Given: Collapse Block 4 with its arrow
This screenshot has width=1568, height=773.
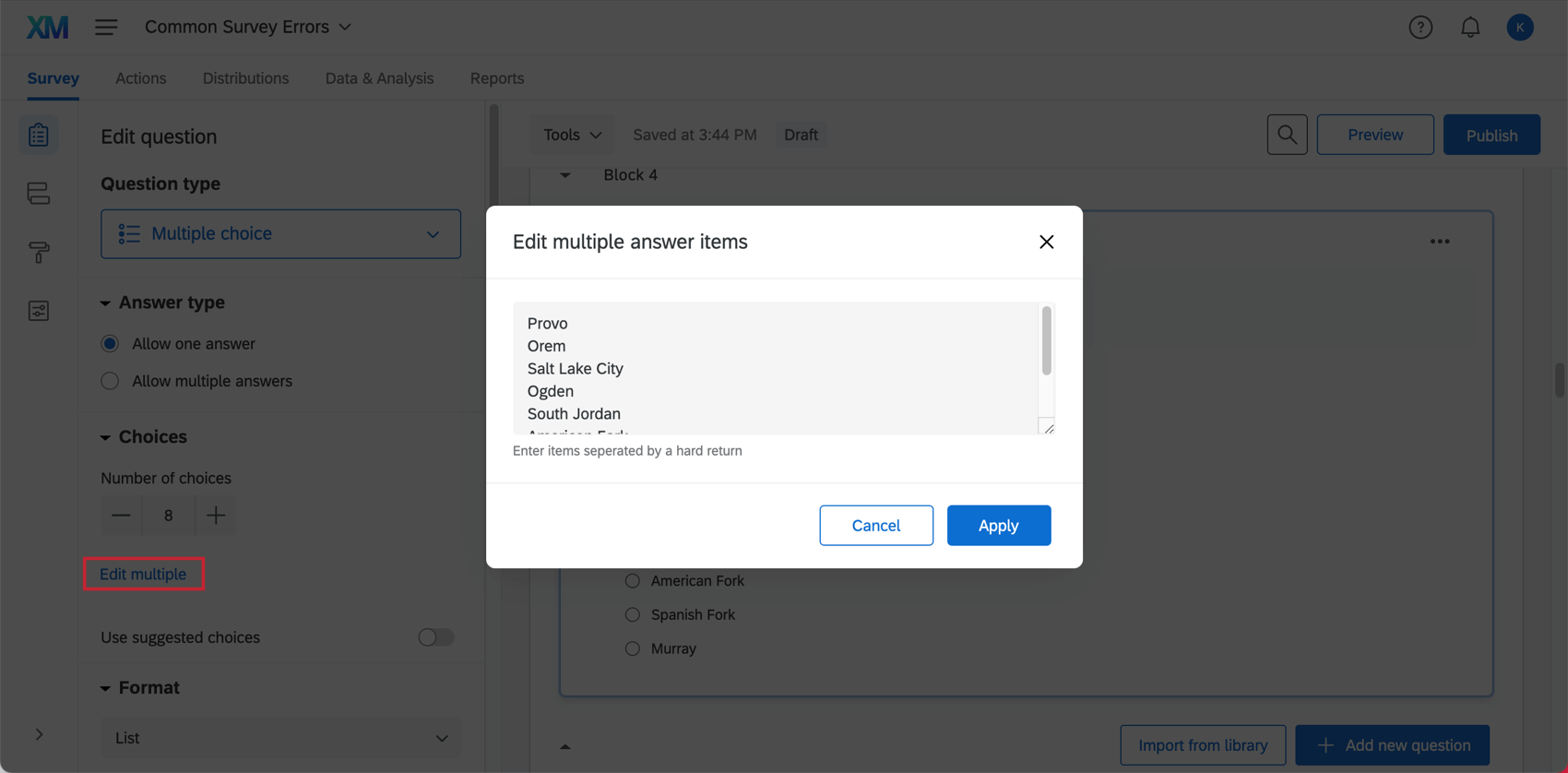Looking at the screenshot, I should [565, 175].
